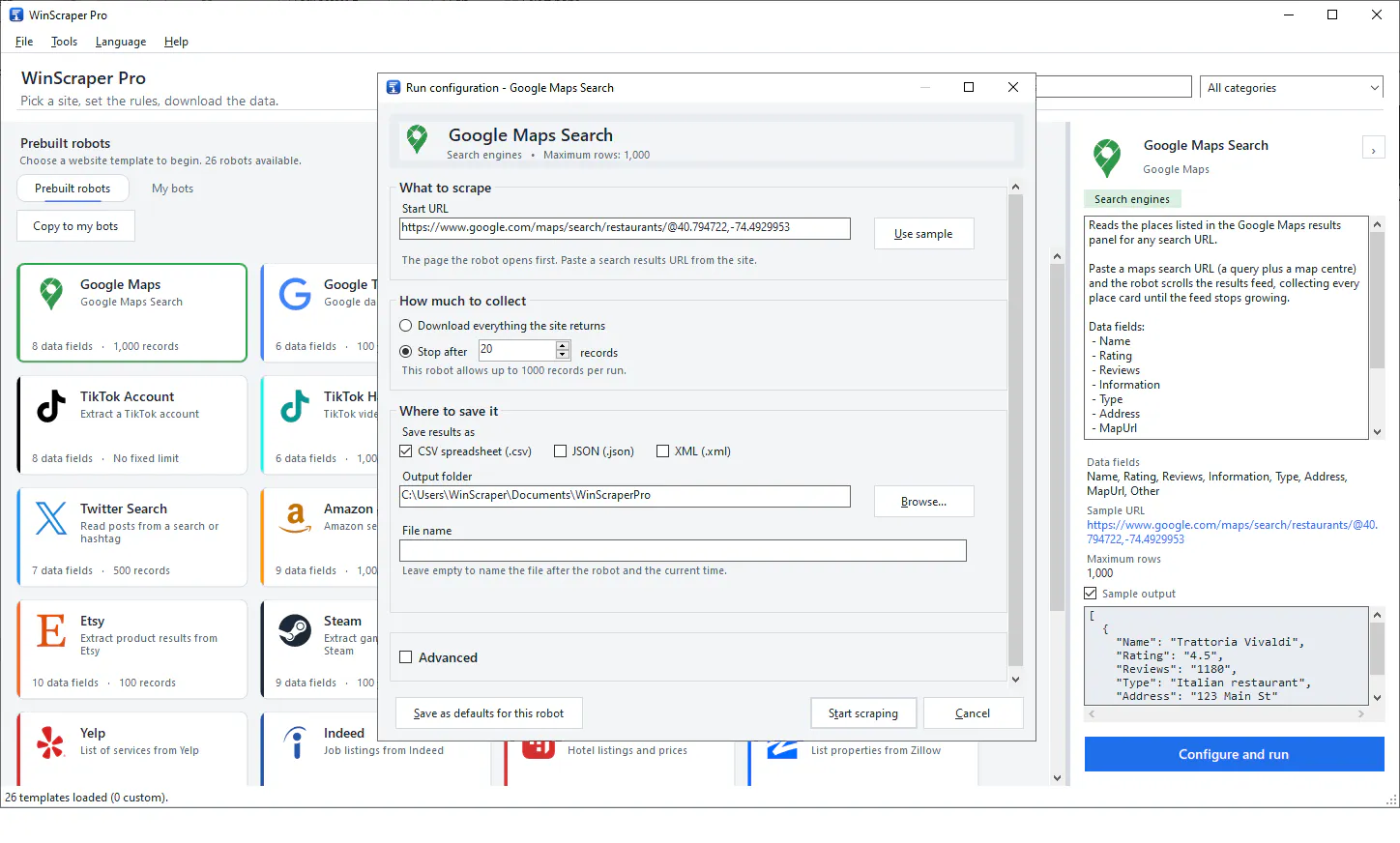Maximize the Run configuration dialog
1400x843 pixels.
tap(969, 87)
